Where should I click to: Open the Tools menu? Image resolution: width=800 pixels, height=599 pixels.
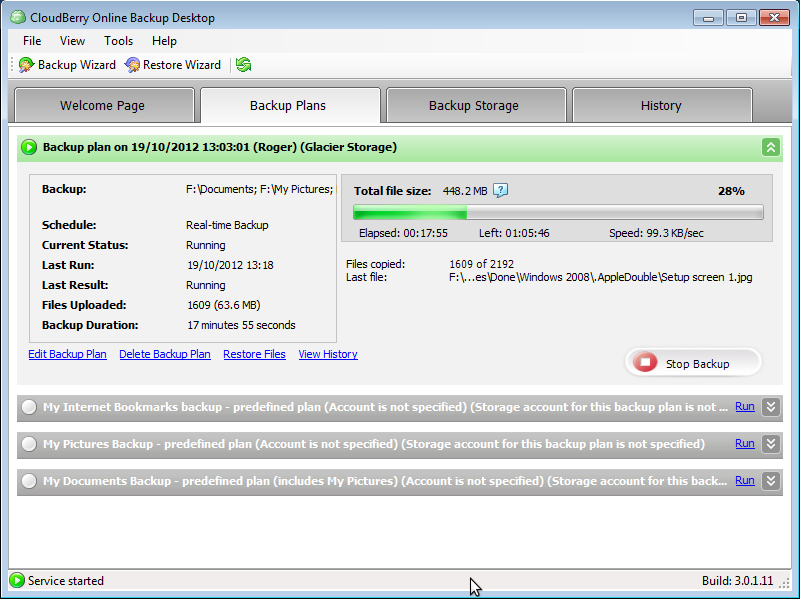pyautogui.click(x=118, y=41)
